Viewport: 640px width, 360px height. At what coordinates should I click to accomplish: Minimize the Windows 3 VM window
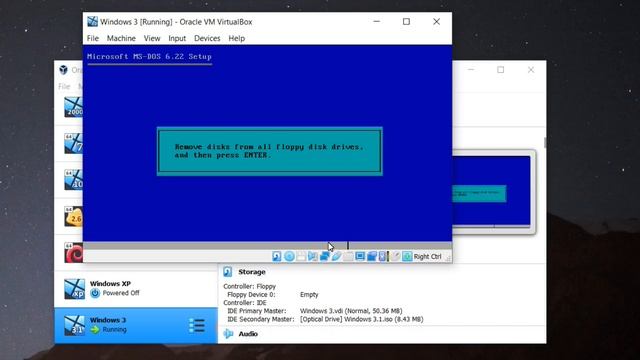click(x=377, y=22)
